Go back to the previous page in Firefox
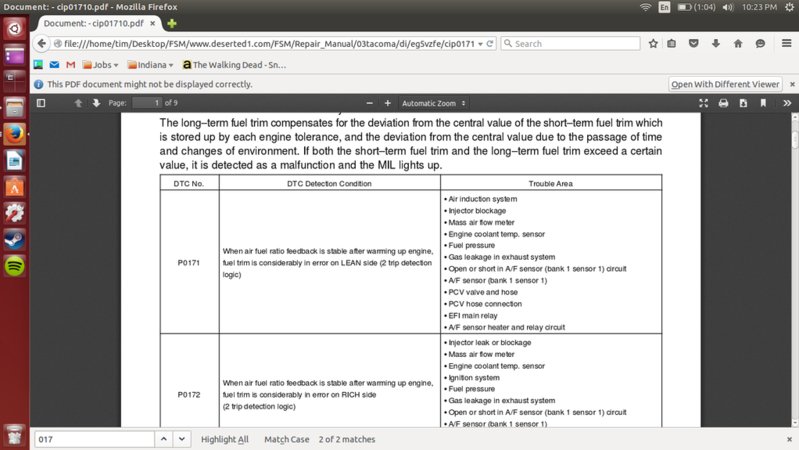 42,43
